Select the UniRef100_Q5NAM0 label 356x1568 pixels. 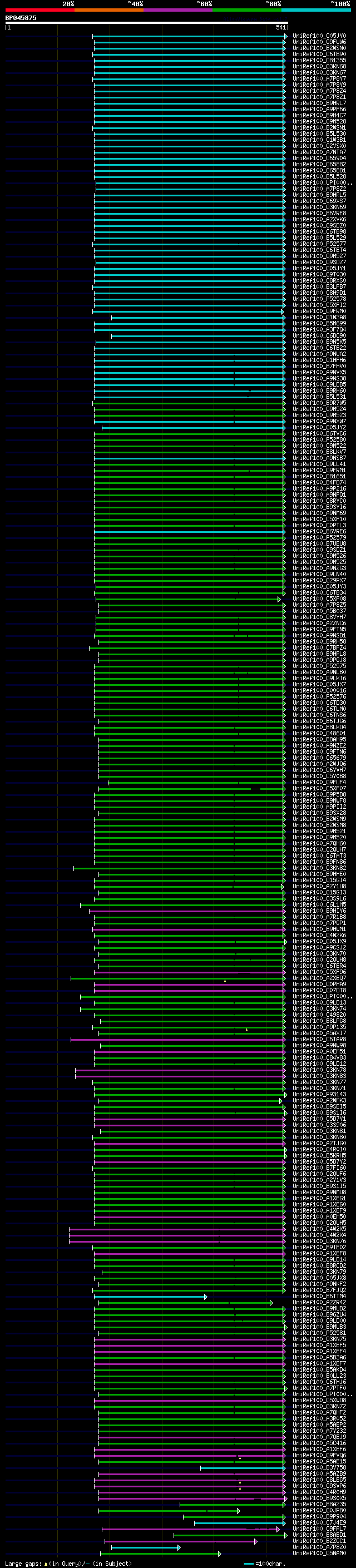tap(319, 1554)
